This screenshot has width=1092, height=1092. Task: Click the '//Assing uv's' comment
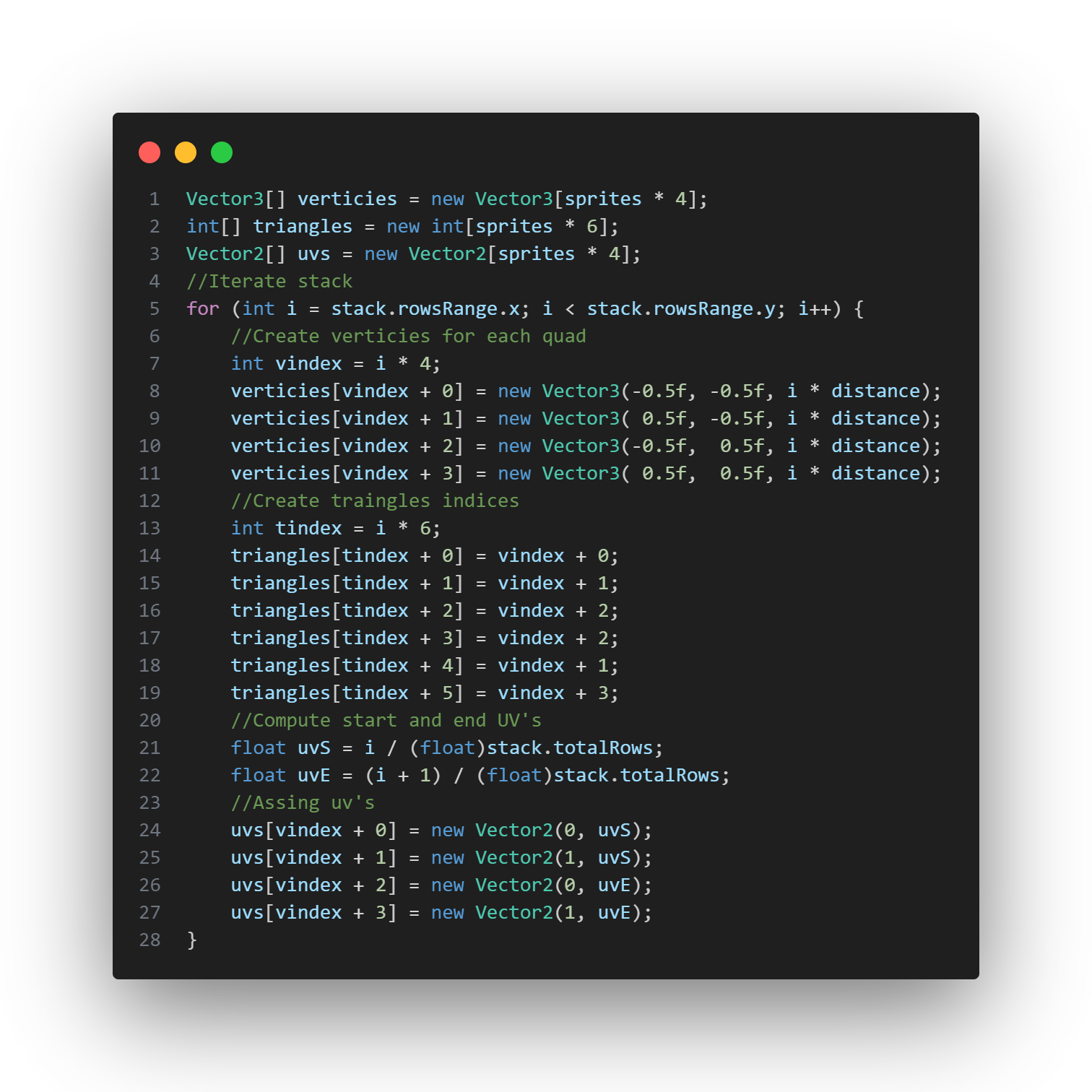pyautogui.click(x=303, y=802)
